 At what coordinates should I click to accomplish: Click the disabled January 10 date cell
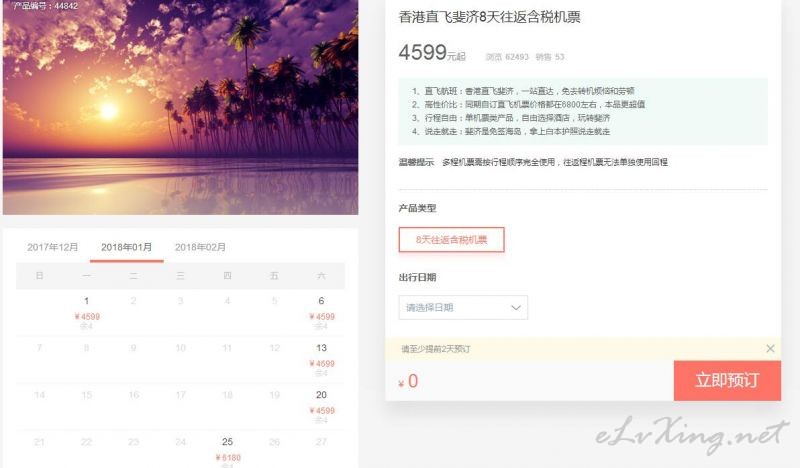point(181,348)
